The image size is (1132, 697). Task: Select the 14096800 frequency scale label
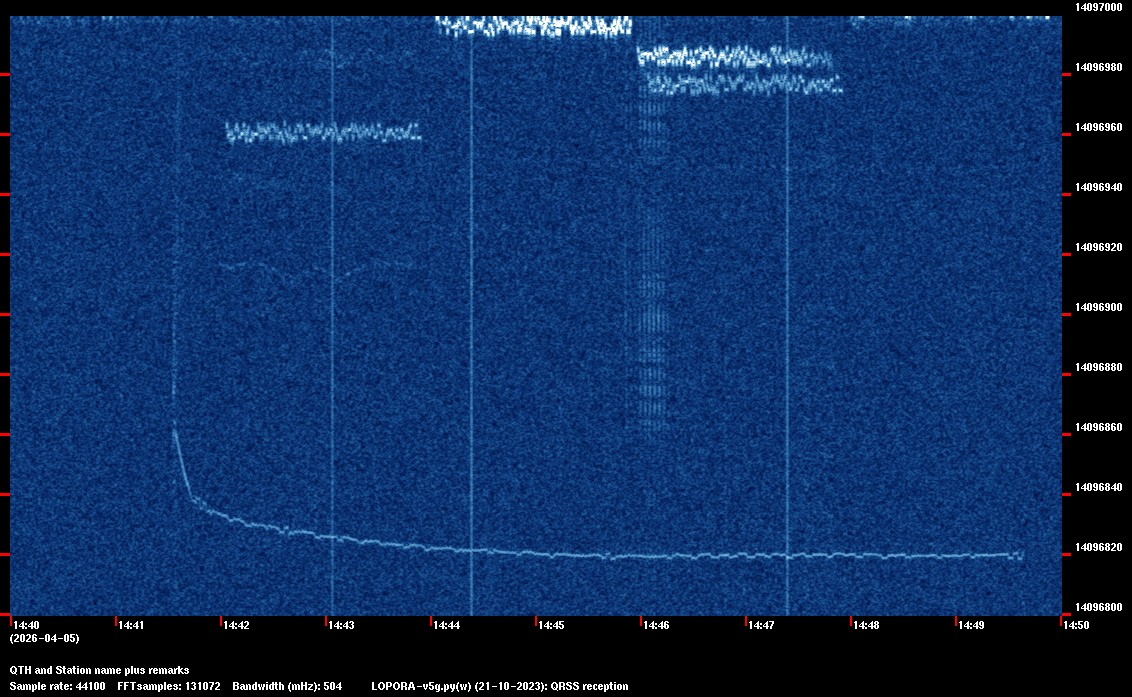[x=1097, y=607]
